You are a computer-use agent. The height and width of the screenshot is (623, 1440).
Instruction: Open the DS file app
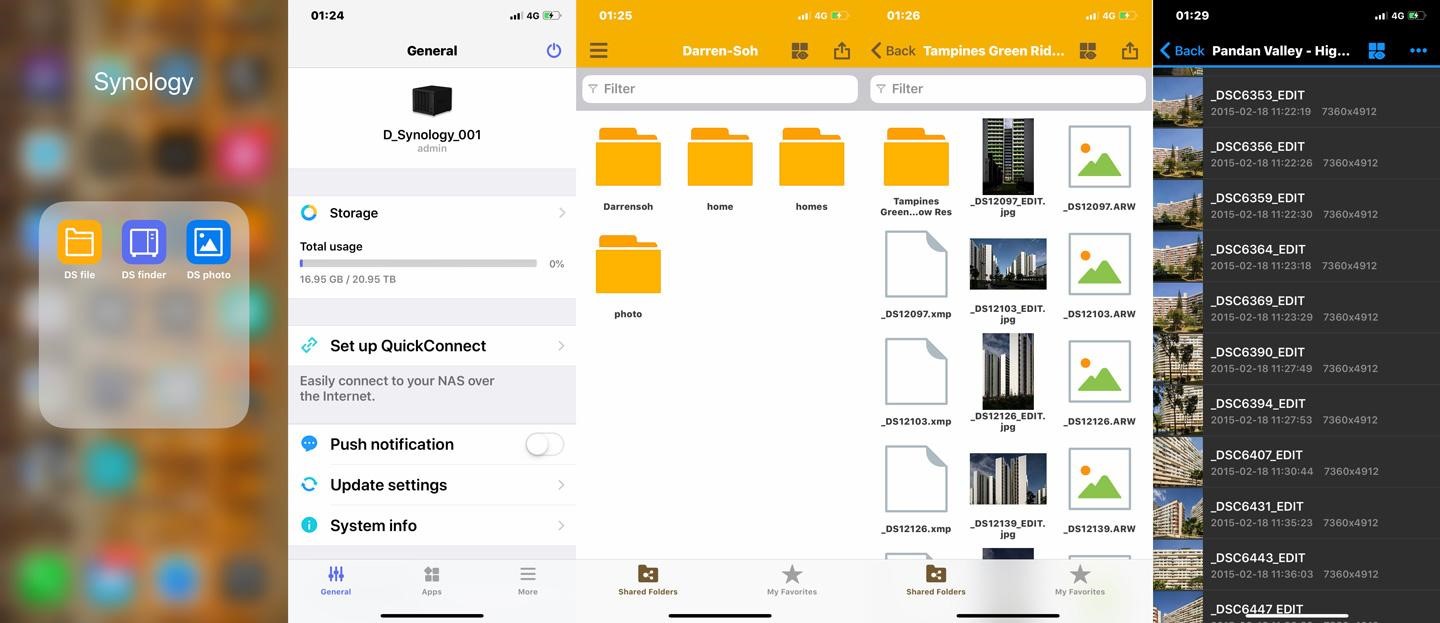pyautogui.click(x=79, y=242)
